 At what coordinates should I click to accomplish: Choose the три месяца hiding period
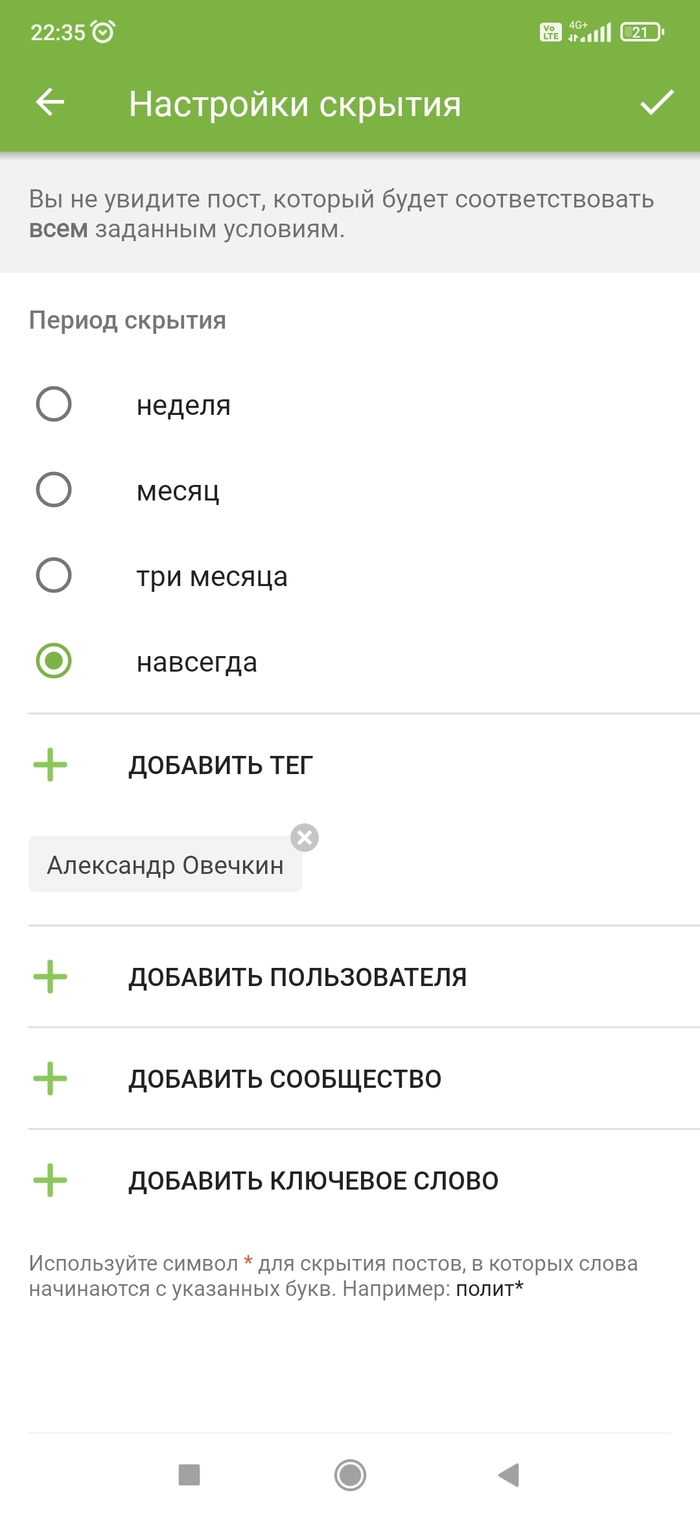click(x=54, y=576)
